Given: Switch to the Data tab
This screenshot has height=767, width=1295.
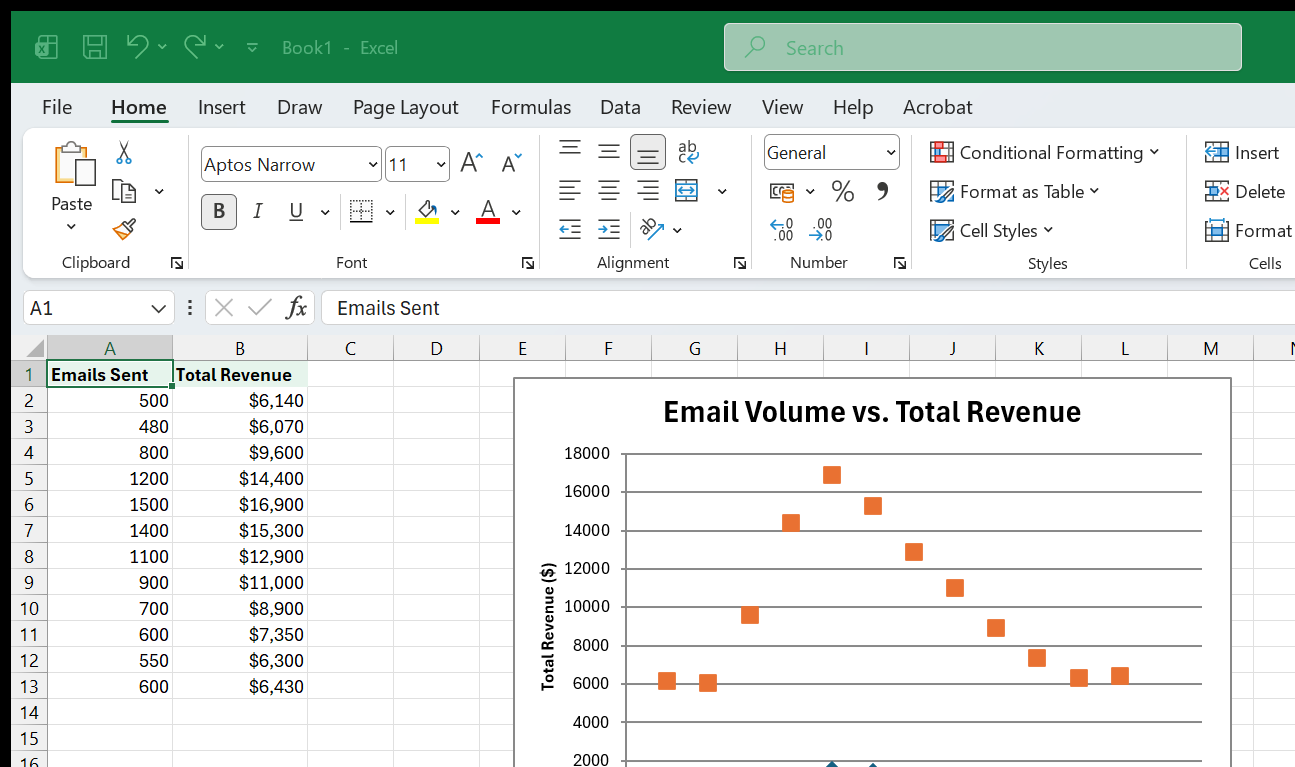Looking at the screenshot, I should coord(620,107).
